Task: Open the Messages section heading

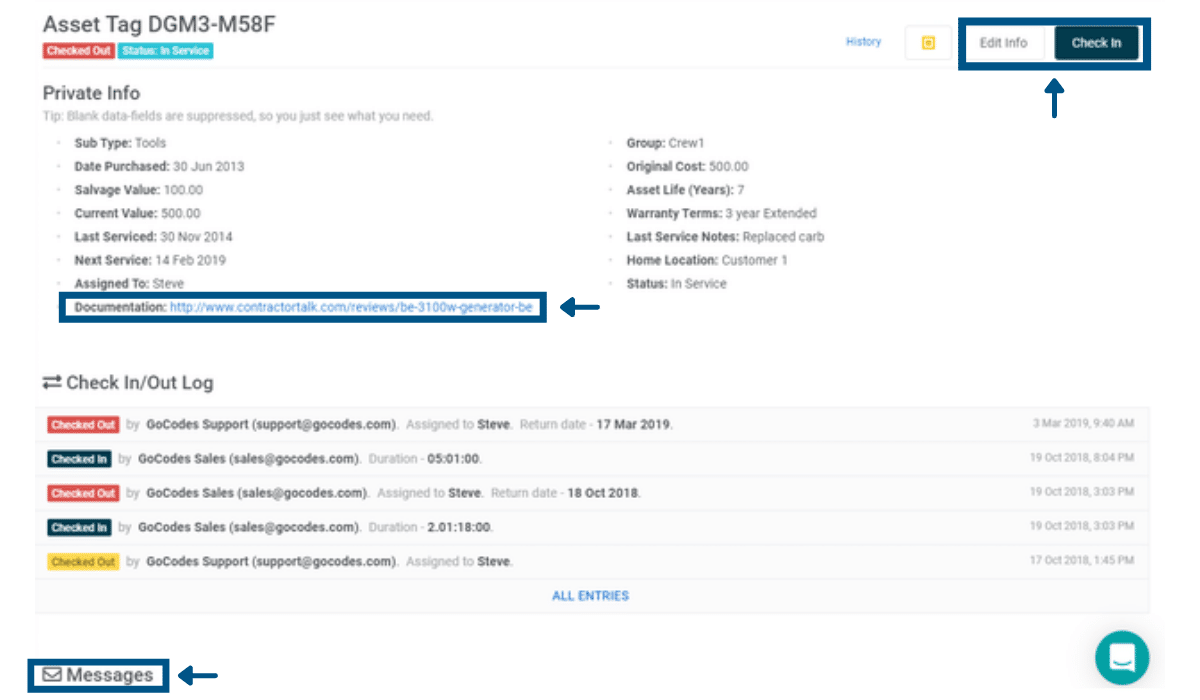Action: 110,676
